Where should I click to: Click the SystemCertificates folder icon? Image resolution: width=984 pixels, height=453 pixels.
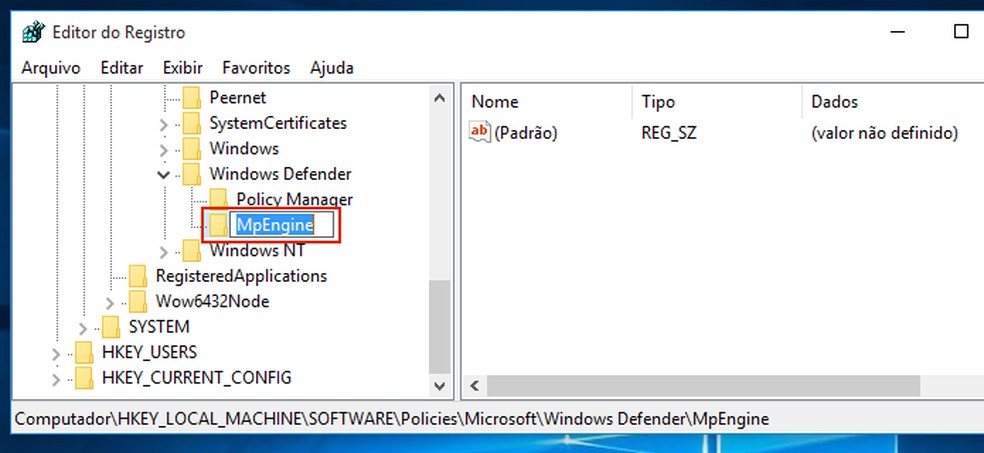pyautogui.click(x=192, y=123)
